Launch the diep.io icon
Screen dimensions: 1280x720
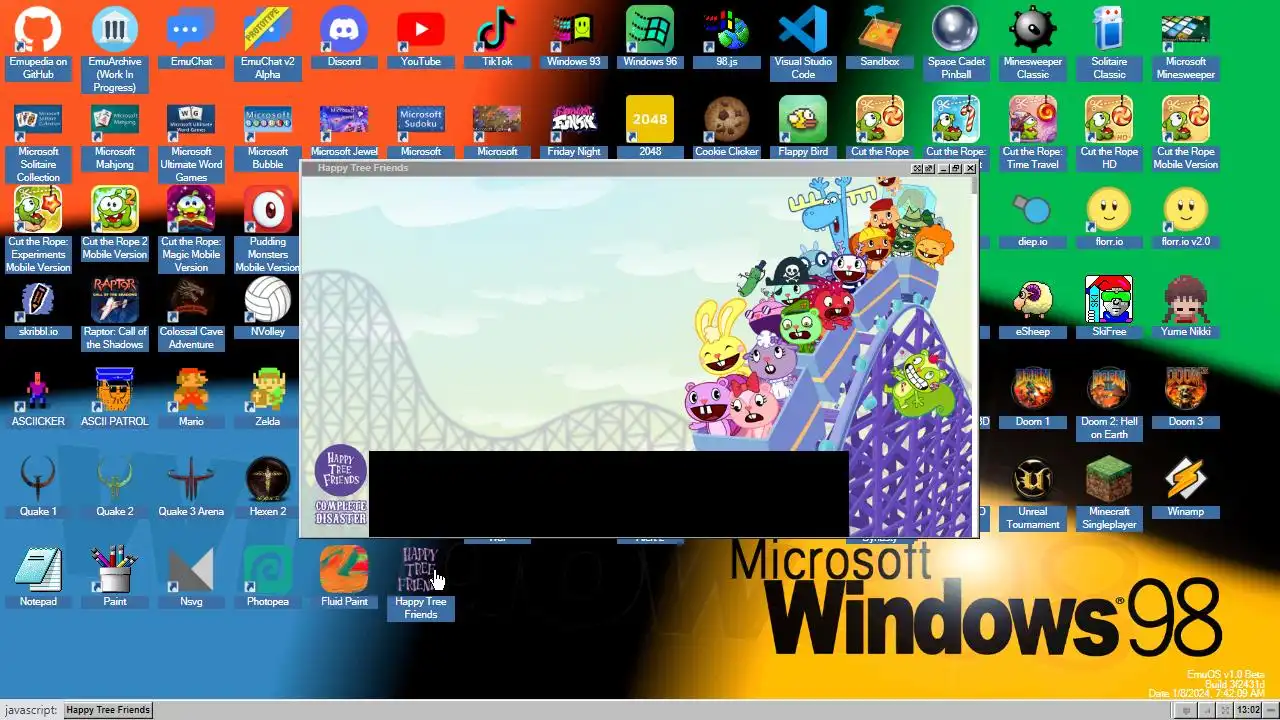(1033, 211)
